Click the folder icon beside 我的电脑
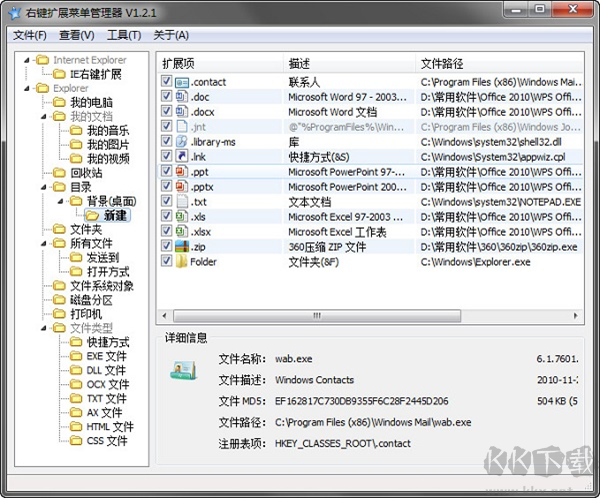 (59, 102)
